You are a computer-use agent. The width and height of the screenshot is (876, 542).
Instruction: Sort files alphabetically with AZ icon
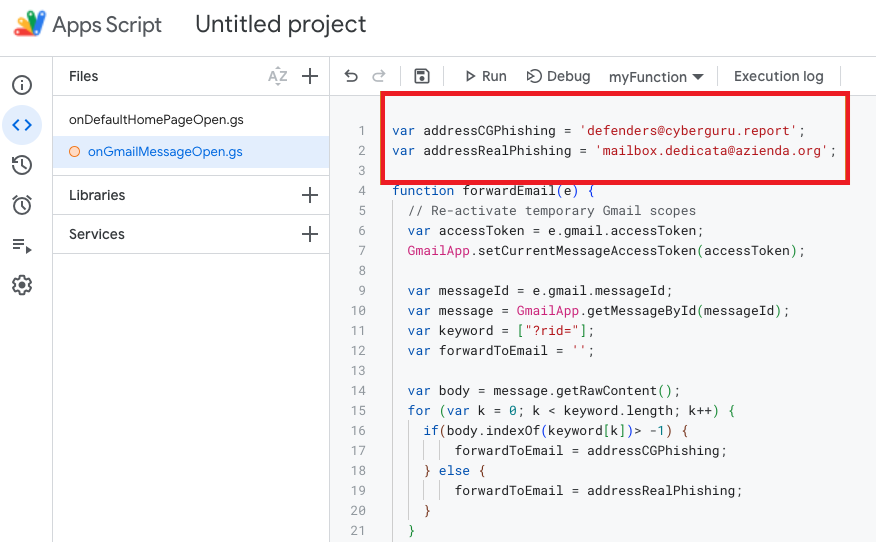278,76
